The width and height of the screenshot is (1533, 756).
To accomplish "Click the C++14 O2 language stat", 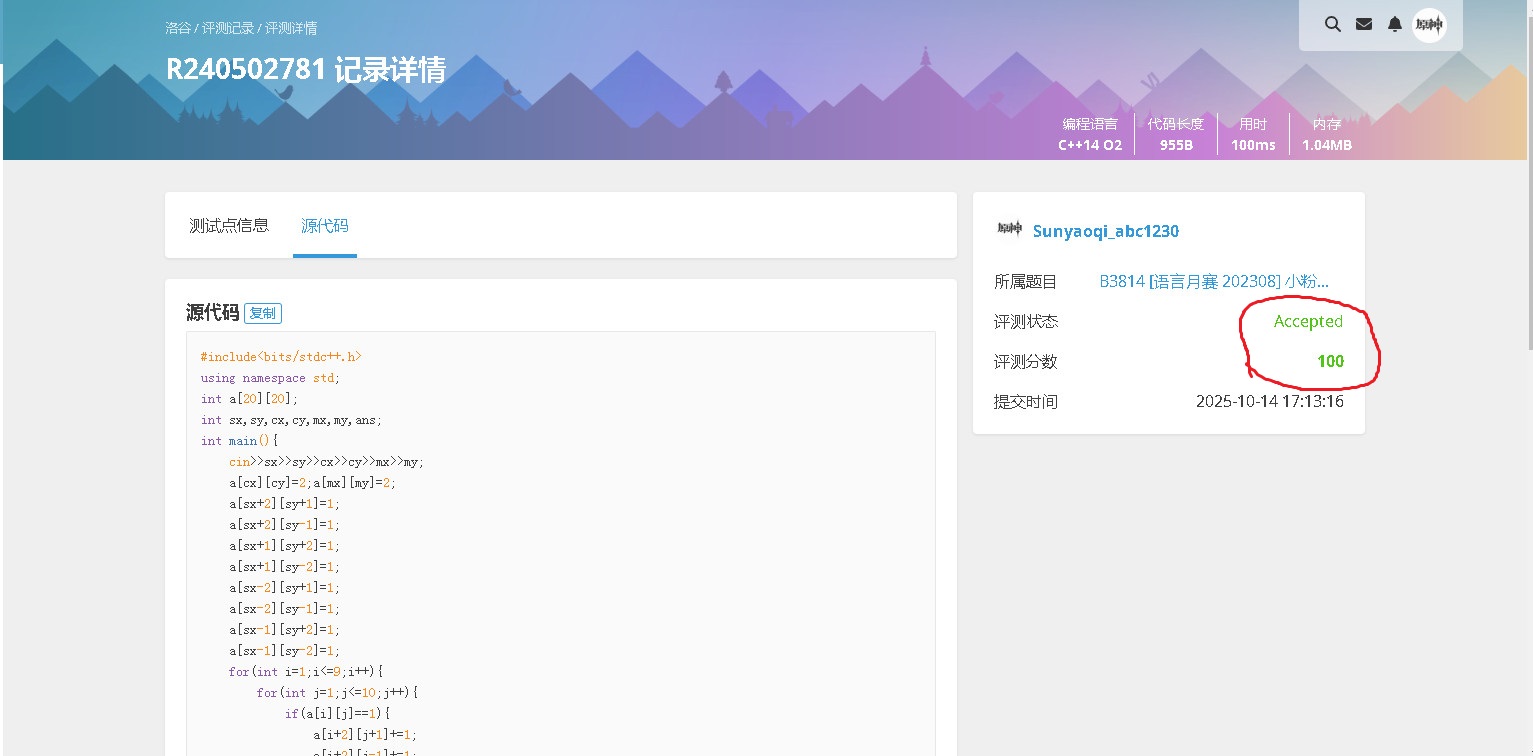I will tap(1090, 145).
